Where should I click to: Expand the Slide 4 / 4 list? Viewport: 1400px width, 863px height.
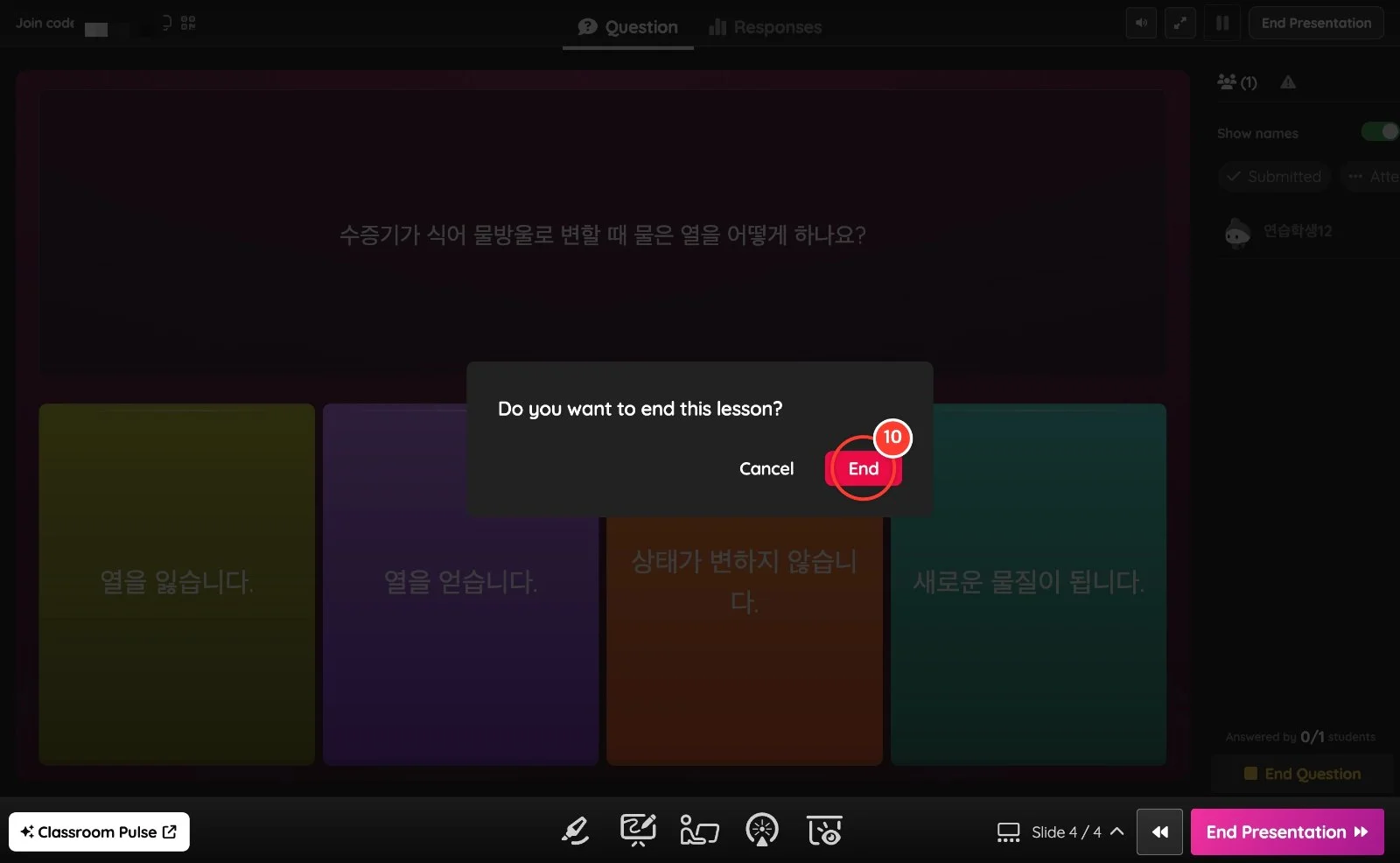tap(1117, 831)
